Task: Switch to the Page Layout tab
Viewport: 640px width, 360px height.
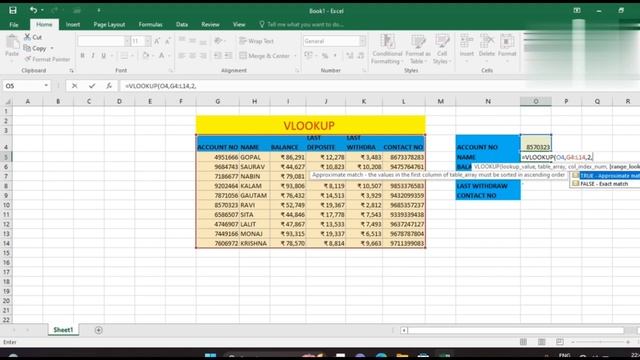Action: tap(109, 24)
